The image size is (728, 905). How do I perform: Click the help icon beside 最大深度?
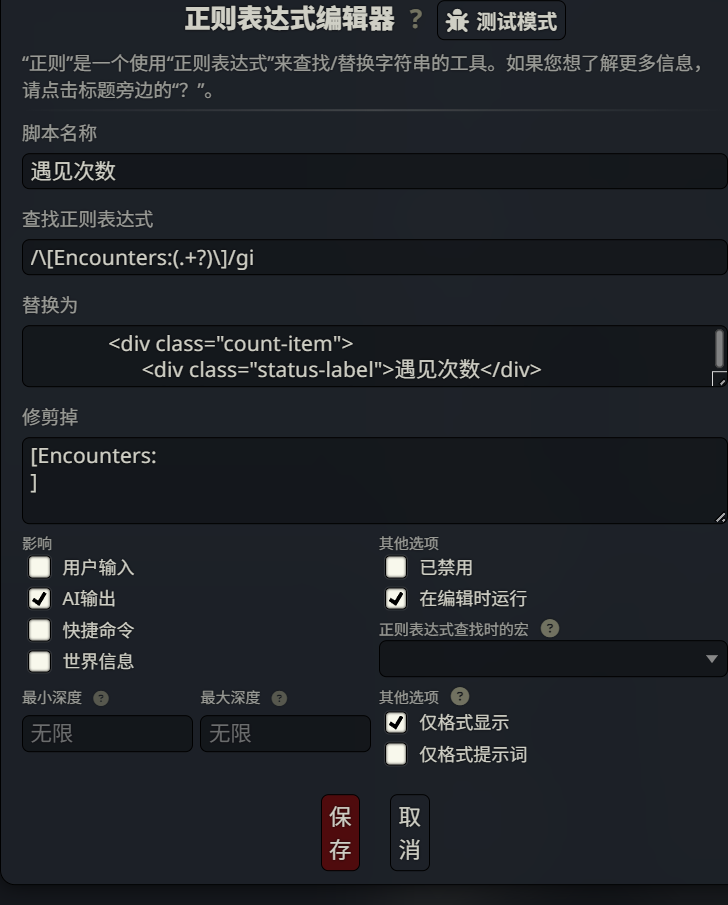point(279,698)
